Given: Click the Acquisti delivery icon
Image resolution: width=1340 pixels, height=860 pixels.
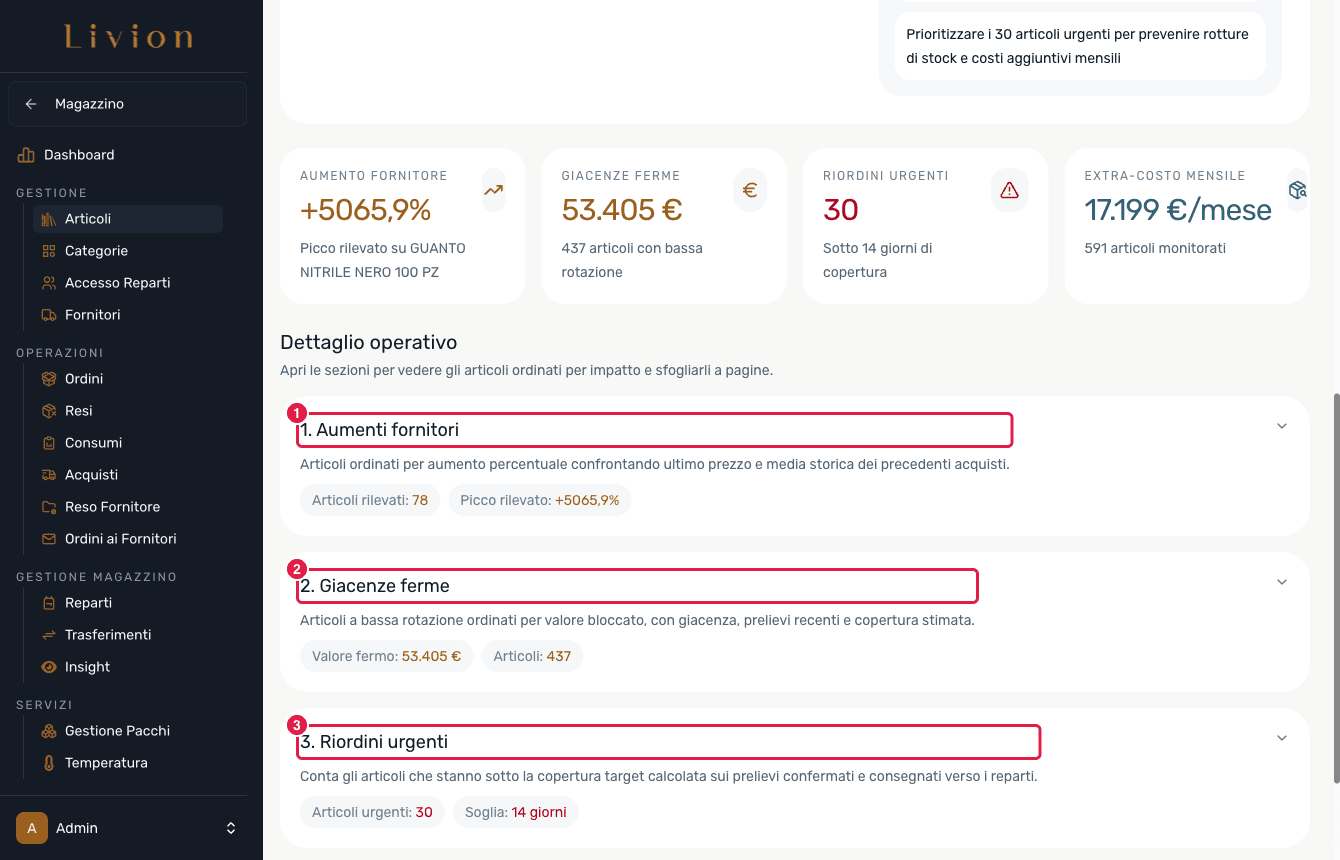Looking at the screenshot, I should click(48, 475).
